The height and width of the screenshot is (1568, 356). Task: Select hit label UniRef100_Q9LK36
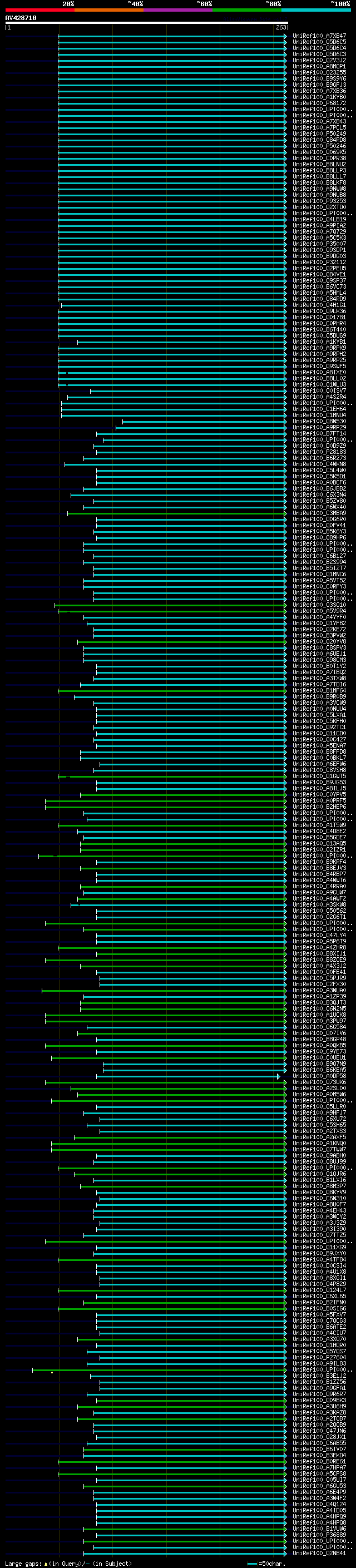319,311
